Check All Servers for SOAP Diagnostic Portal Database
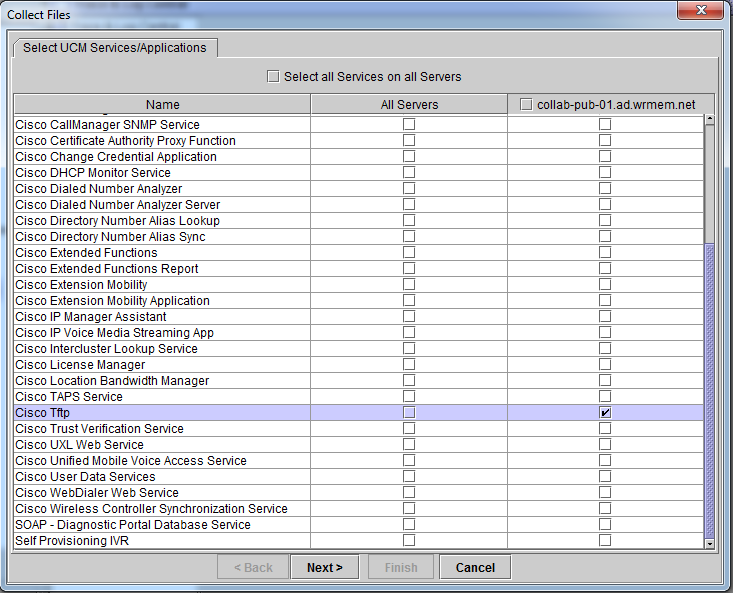The width and height of the screenshot is (733, 593). pos(409,525)
